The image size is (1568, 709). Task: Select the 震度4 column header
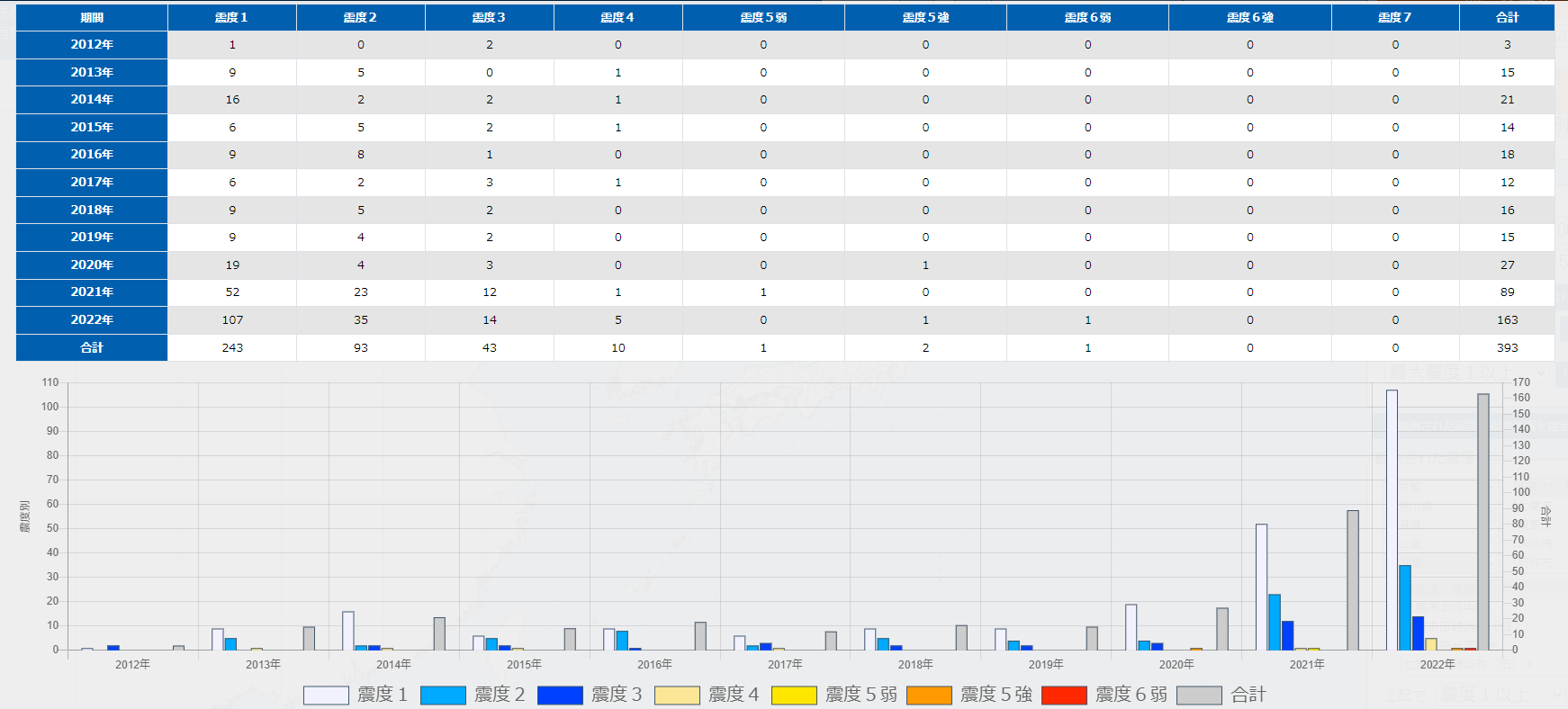point(618,17)
